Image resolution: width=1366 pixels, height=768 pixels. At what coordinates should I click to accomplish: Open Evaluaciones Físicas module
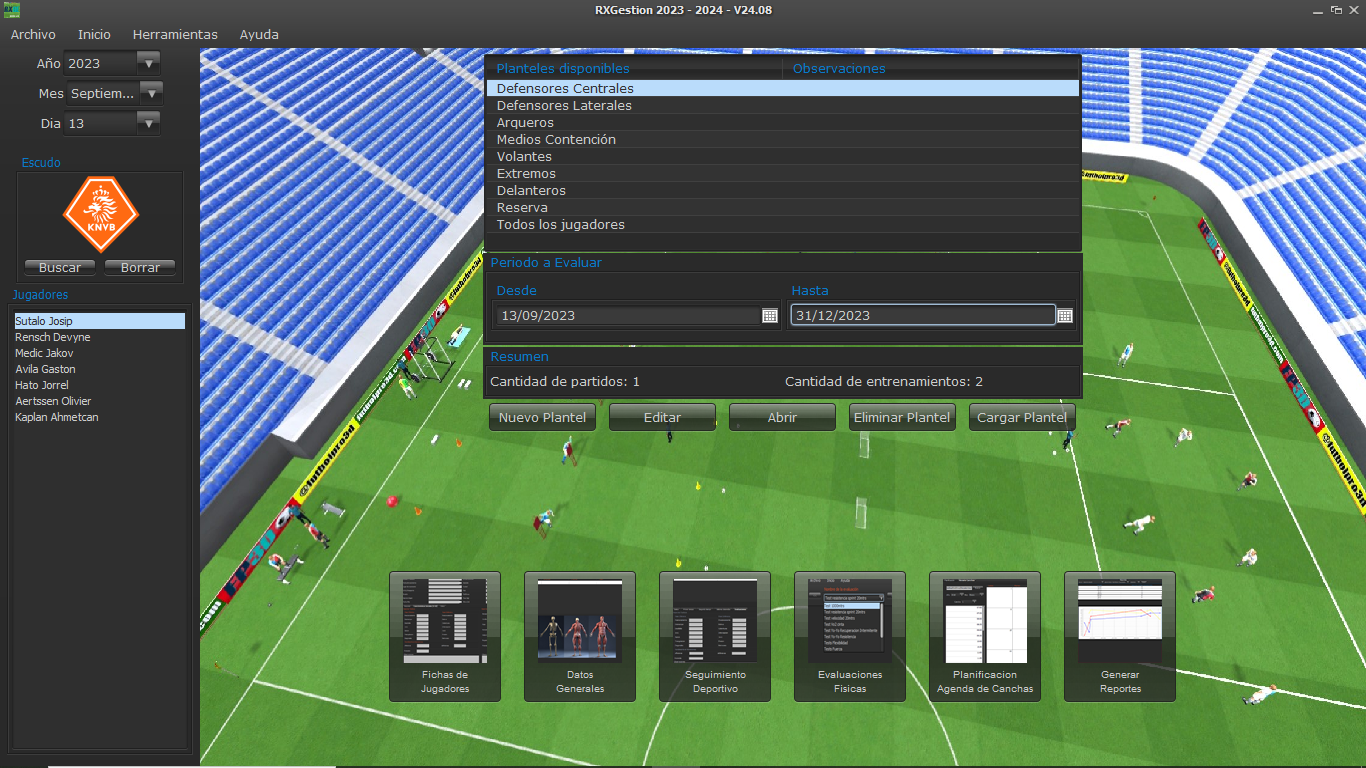point(850,636)
